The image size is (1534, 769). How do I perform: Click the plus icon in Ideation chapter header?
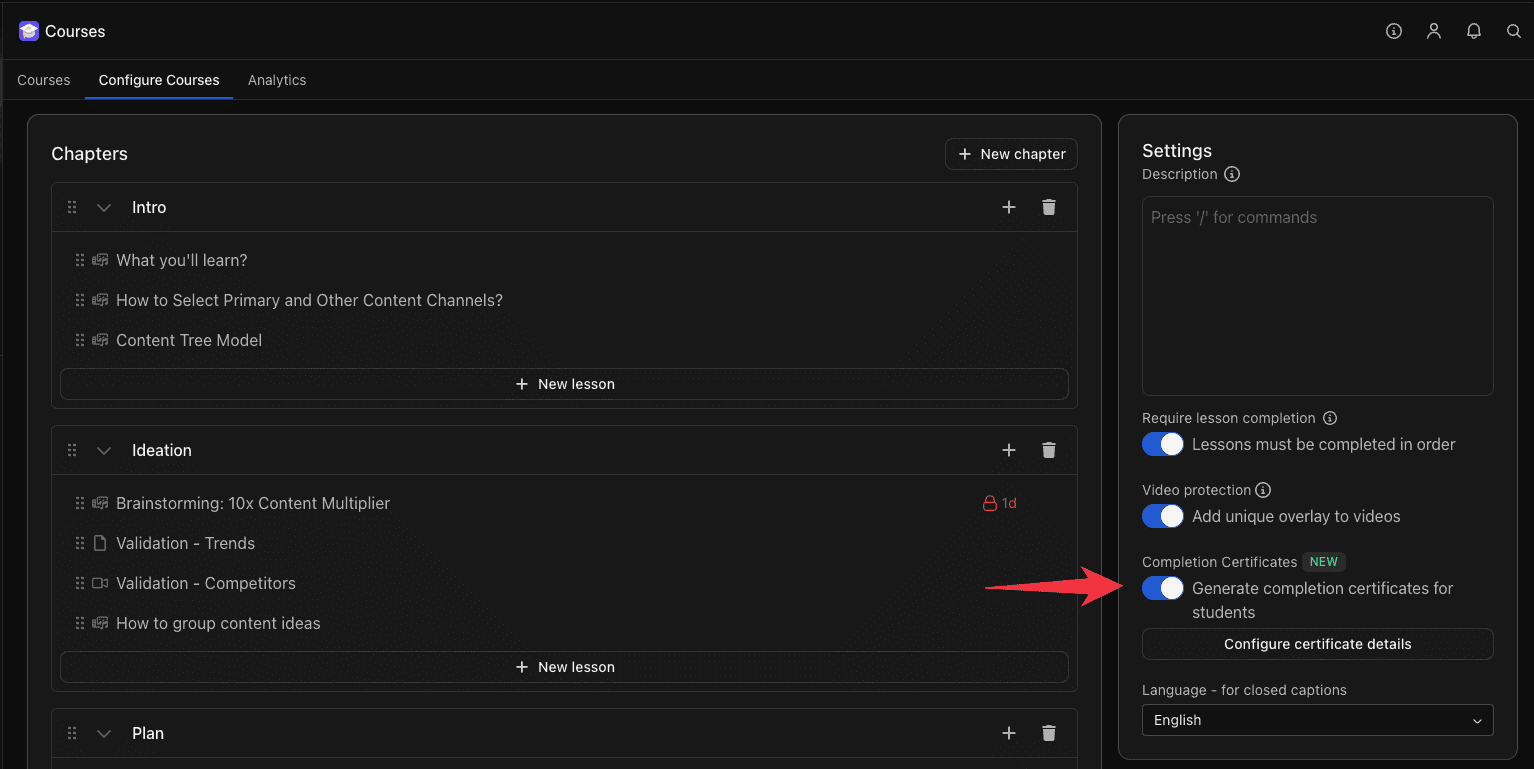[1008, 450]
